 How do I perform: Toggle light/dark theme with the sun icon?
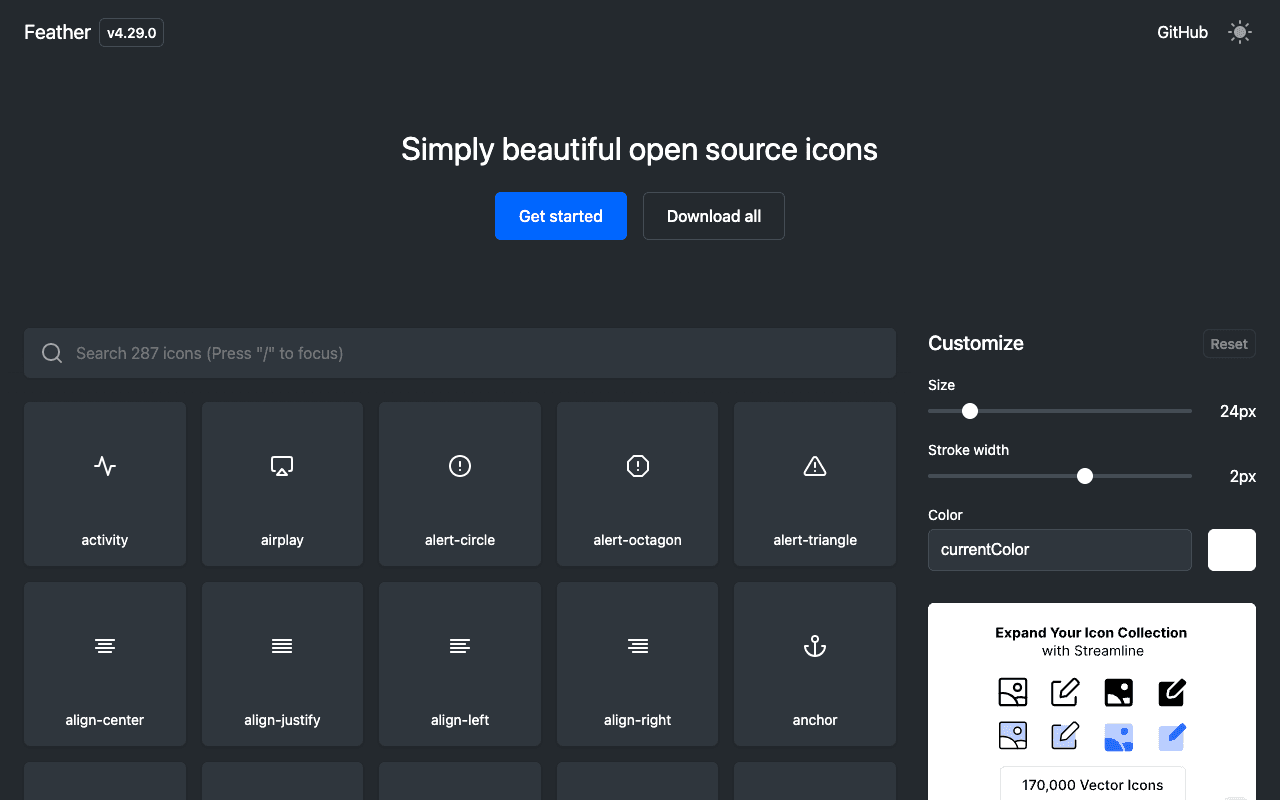click(x=1239, y=32)
